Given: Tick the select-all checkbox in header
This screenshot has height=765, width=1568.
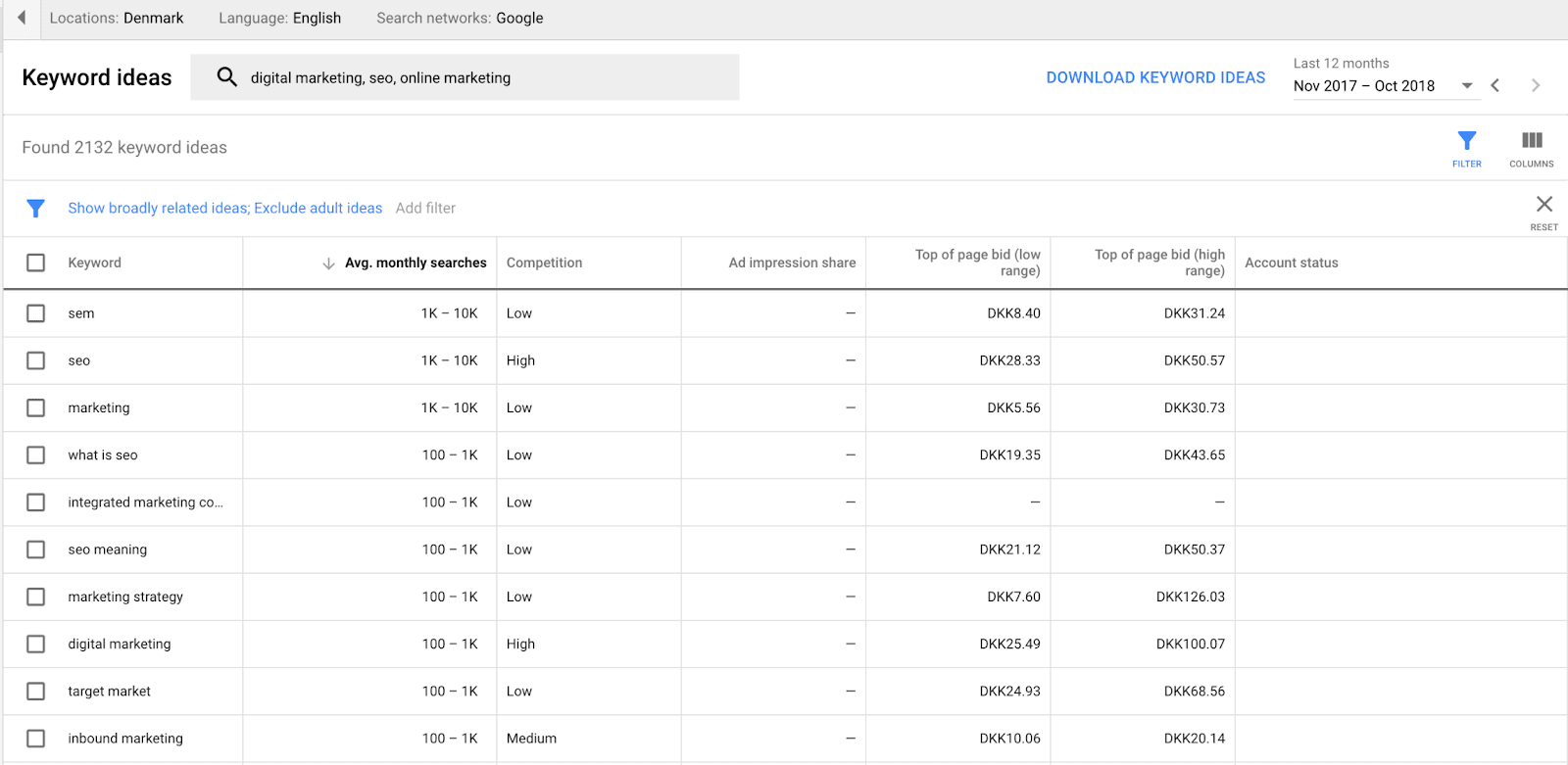Looking at the screenshot, I should 36,263.
